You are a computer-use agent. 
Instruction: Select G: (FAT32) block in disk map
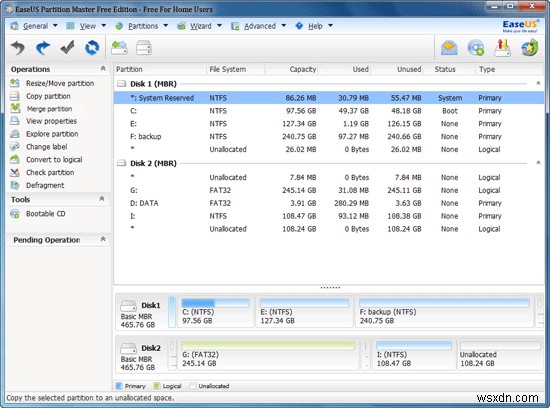(x=268, y=355)
